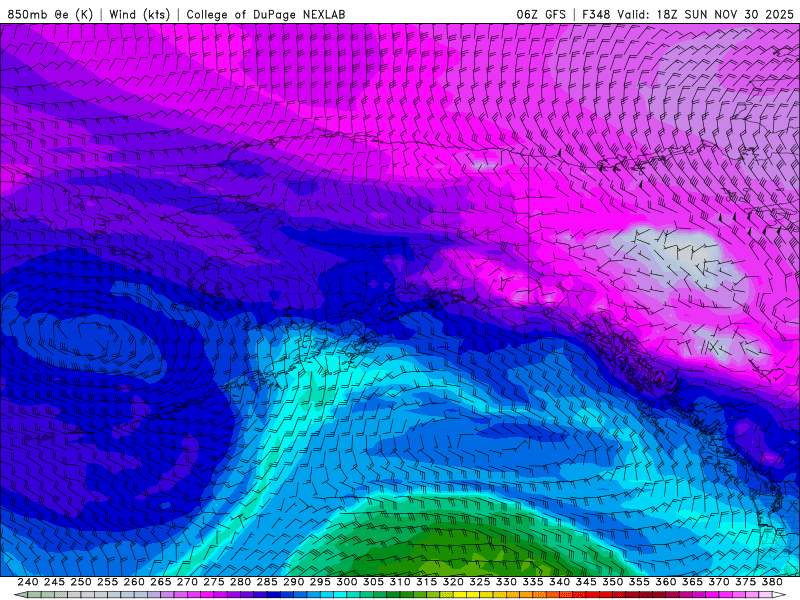The width and height of the screenshot is (800, 600).
Task: Click the 365 legend number
Action: (692, 582)
